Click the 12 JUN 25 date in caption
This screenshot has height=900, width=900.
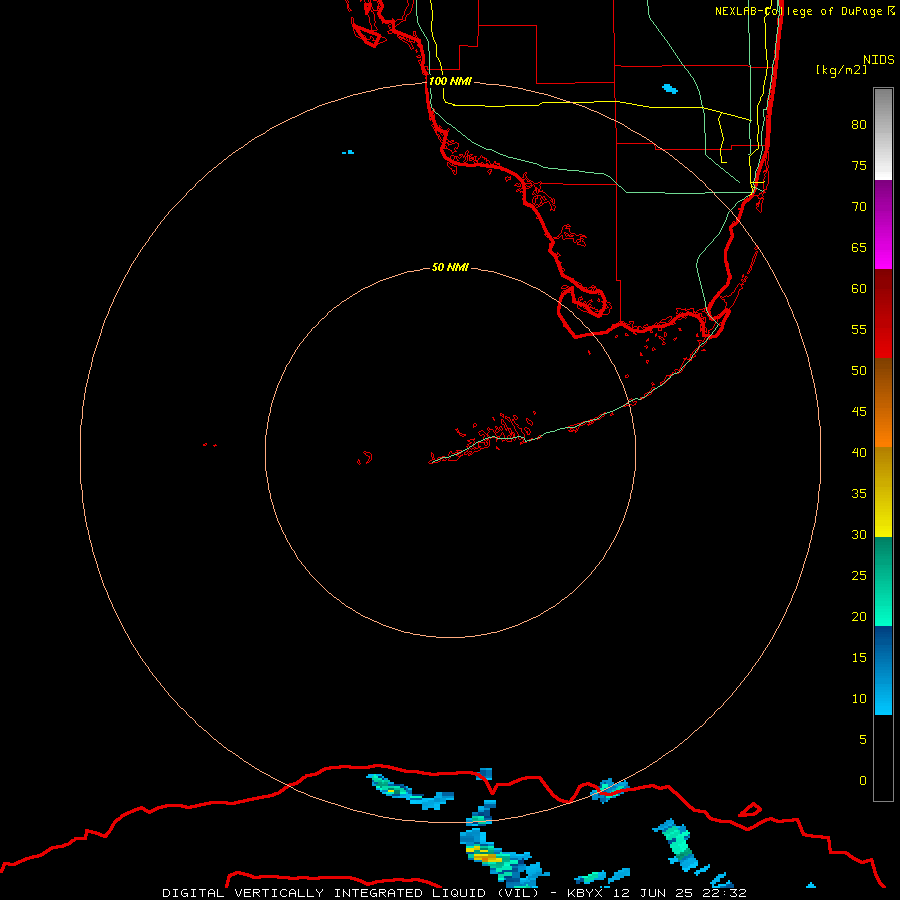(x=653, y=893)
